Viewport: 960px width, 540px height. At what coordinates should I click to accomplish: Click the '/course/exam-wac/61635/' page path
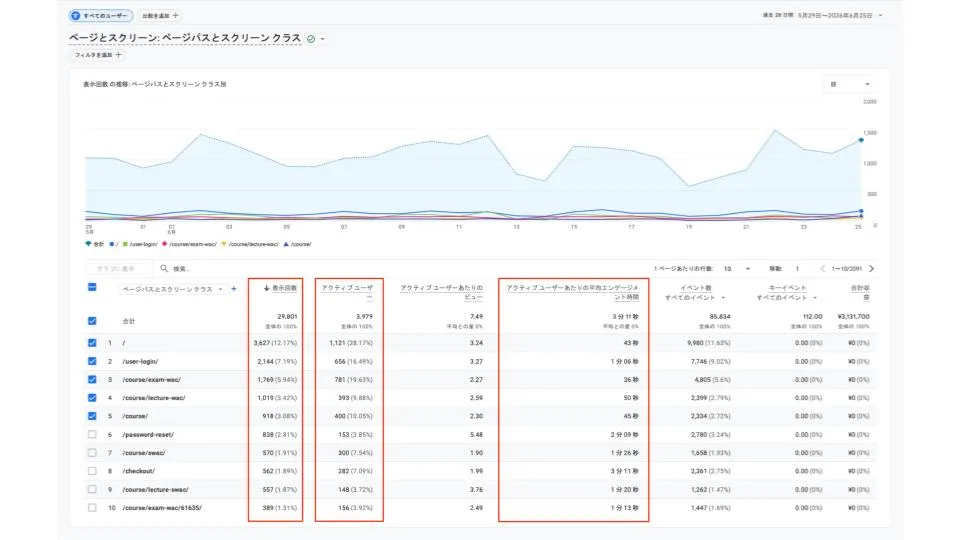162,508
